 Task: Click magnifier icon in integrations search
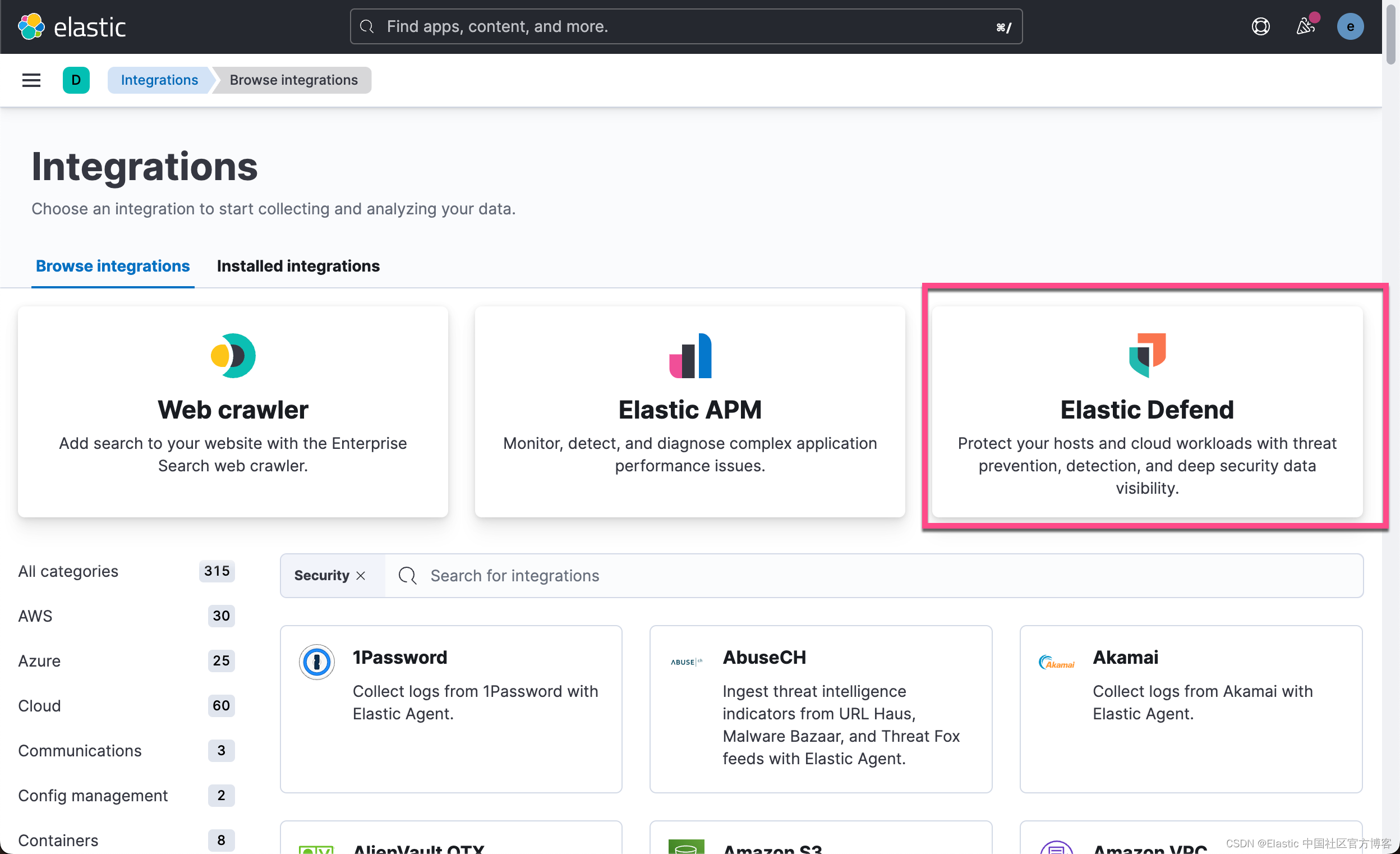407,575
